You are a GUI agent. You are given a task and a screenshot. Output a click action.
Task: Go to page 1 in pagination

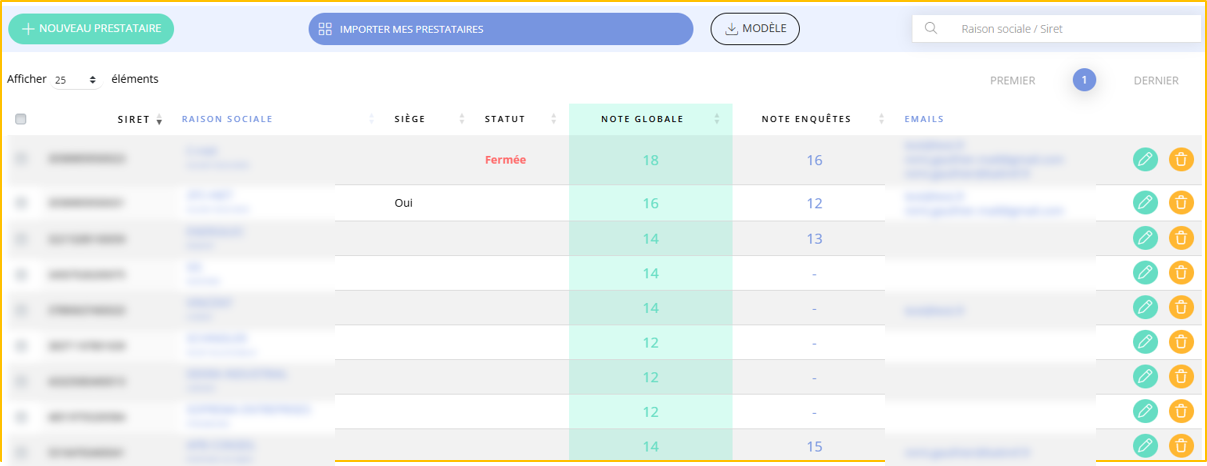[1084, 80]
